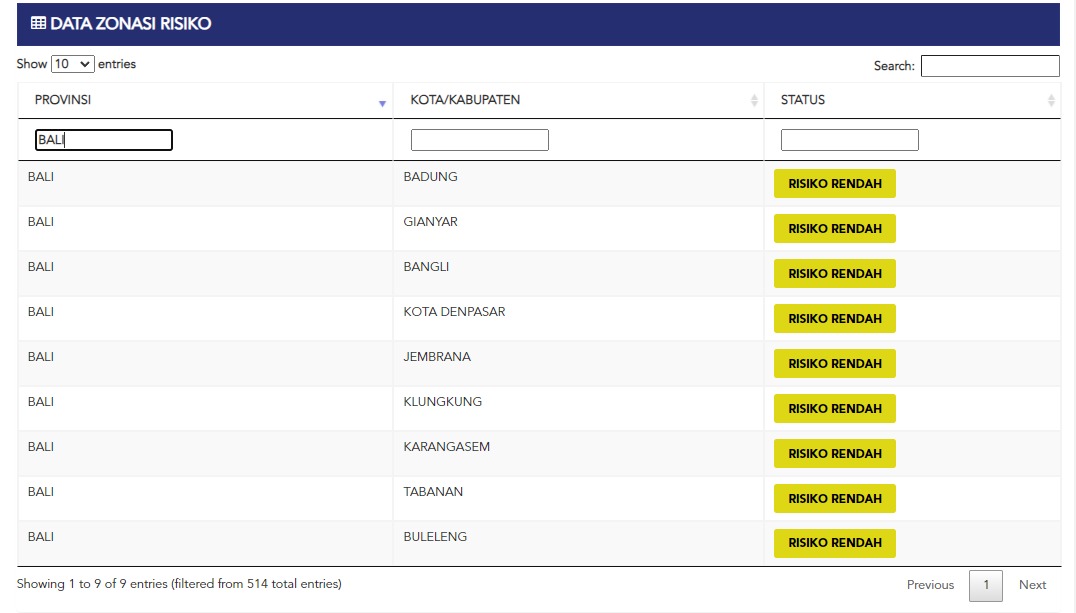The image size is (1076, 613).
Task: Sort by the PROVINSI column header
Action: click(63, 100)
